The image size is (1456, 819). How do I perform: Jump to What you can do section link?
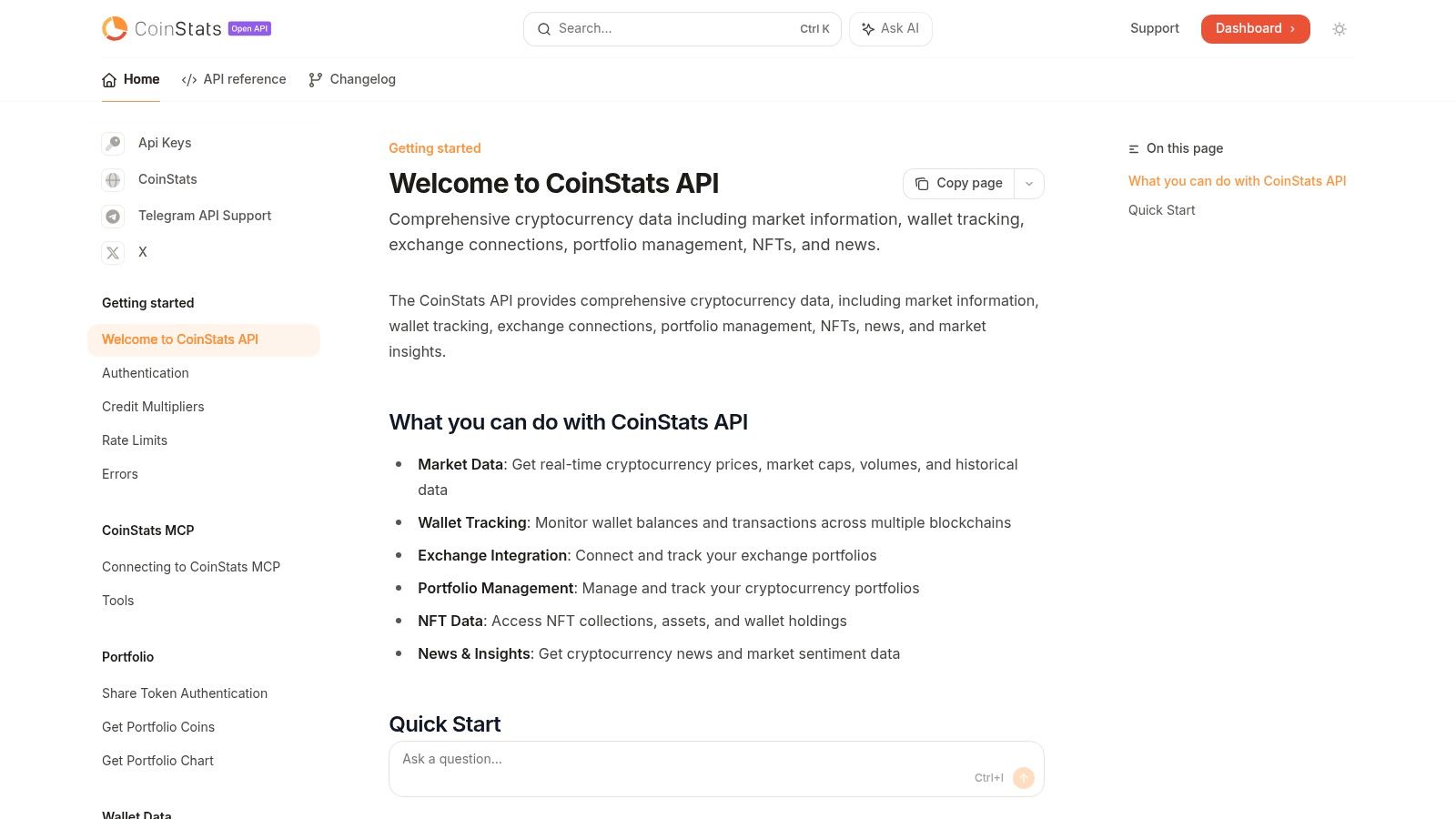pos(1238,181)
